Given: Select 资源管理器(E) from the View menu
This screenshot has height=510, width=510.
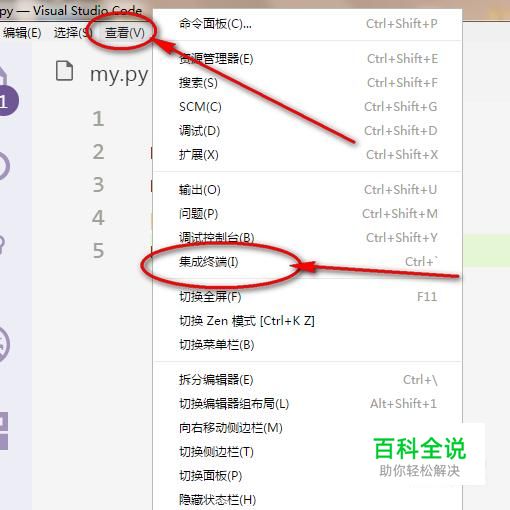Looking at the screenshot, I should click(307, 59).
